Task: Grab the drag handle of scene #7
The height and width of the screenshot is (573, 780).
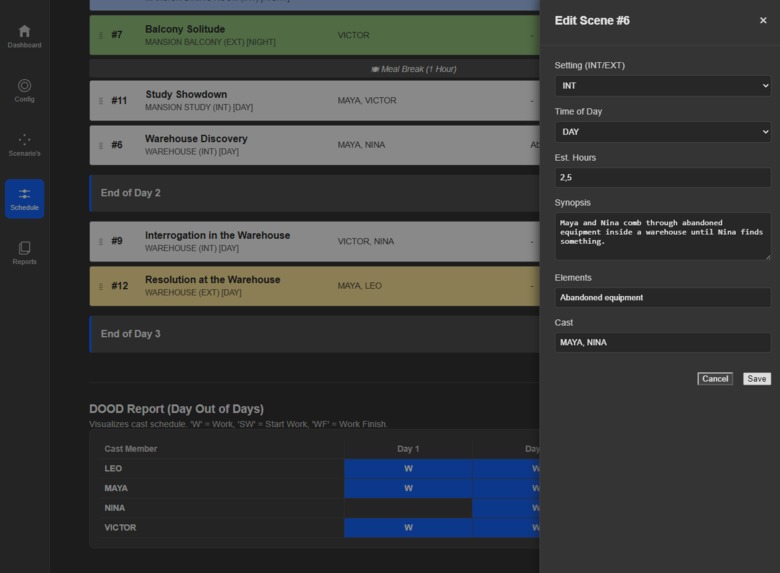Action: coord(101,35)
